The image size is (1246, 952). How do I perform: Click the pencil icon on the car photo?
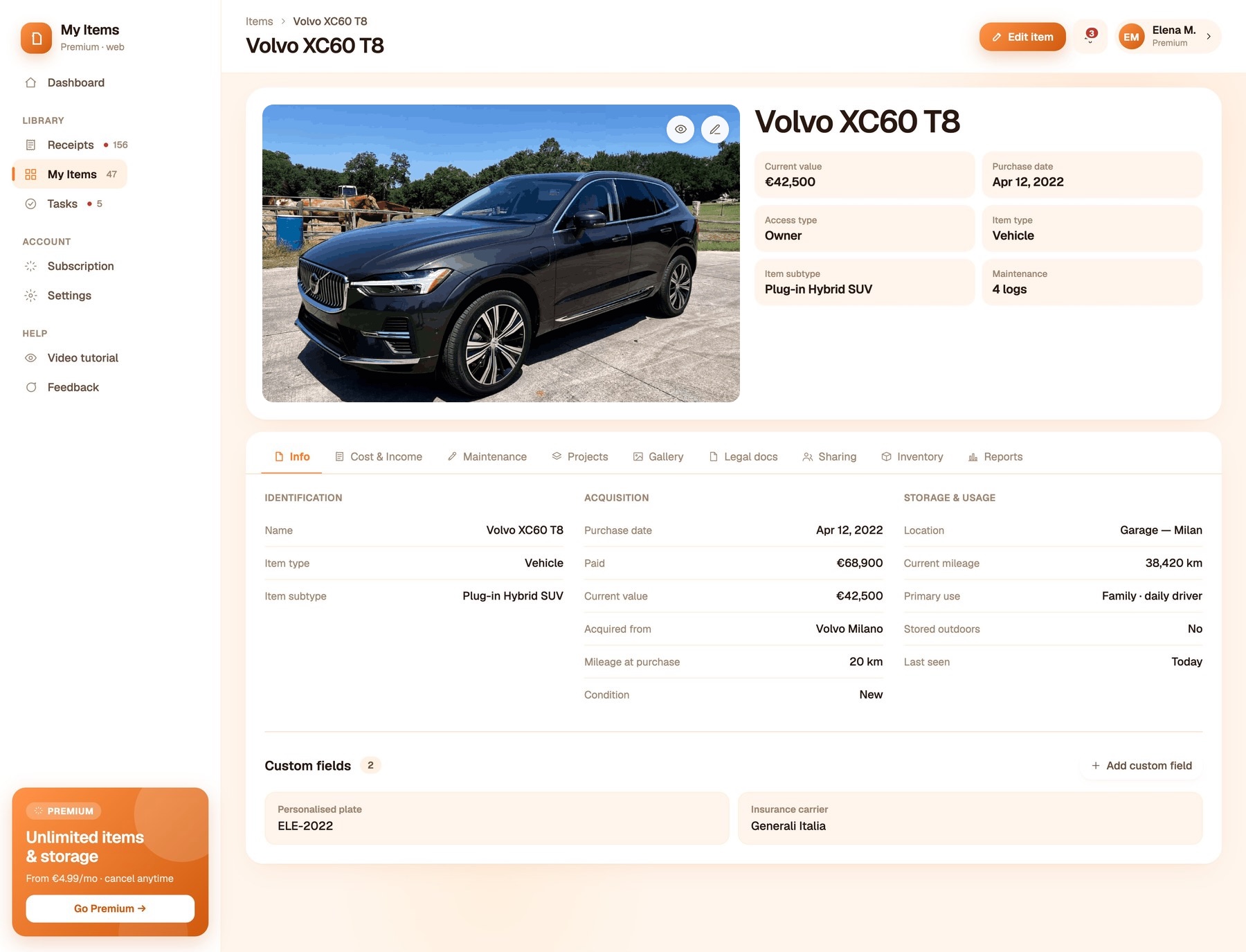715,129
